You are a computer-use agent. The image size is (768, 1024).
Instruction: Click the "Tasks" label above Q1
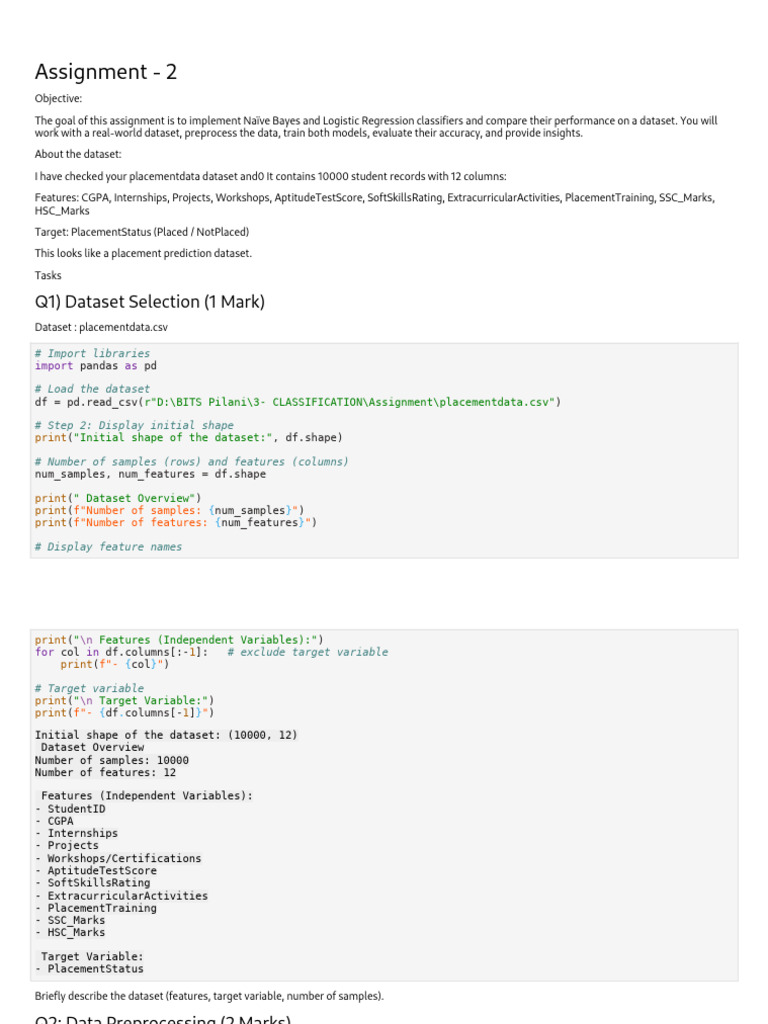[48, 275]
